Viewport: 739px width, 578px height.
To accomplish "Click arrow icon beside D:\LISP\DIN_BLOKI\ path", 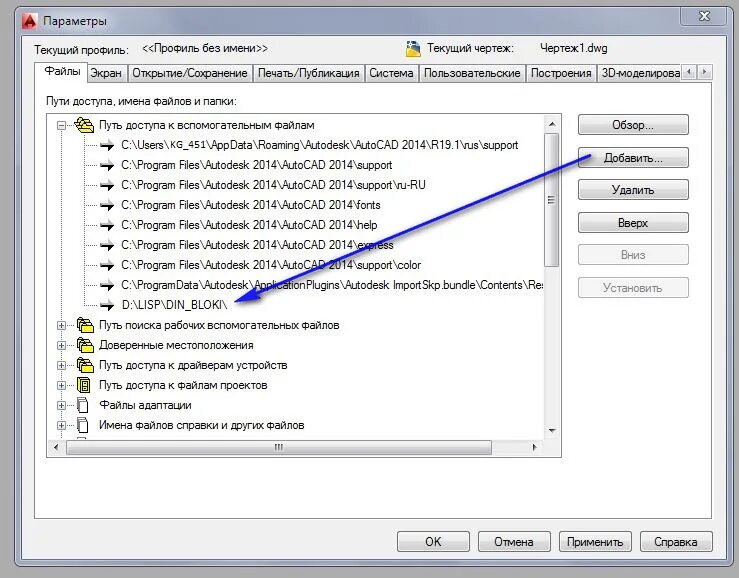I will pos(107,305).
